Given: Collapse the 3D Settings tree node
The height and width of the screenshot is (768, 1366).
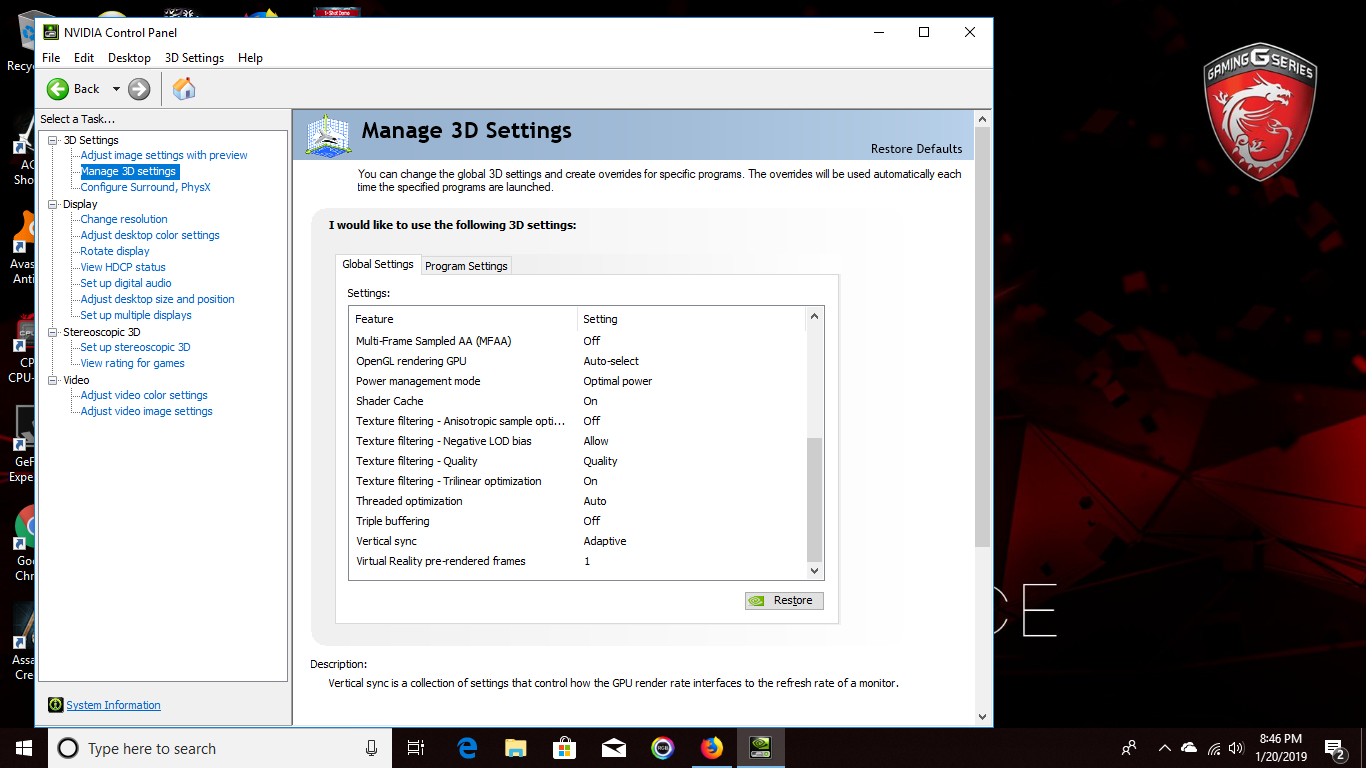Looking at the screenshot, I should tap(53, 140).
